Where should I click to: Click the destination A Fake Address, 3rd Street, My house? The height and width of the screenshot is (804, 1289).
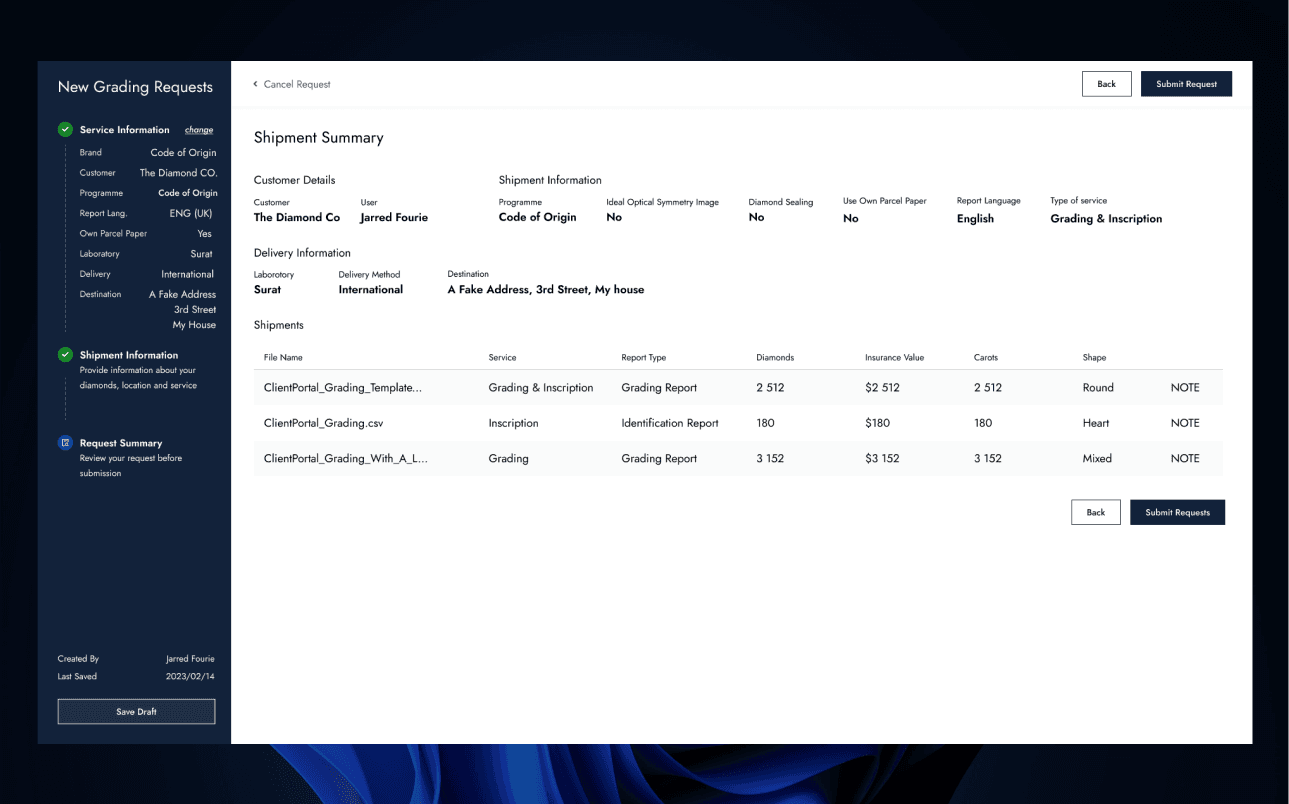[x=546, y=289]
